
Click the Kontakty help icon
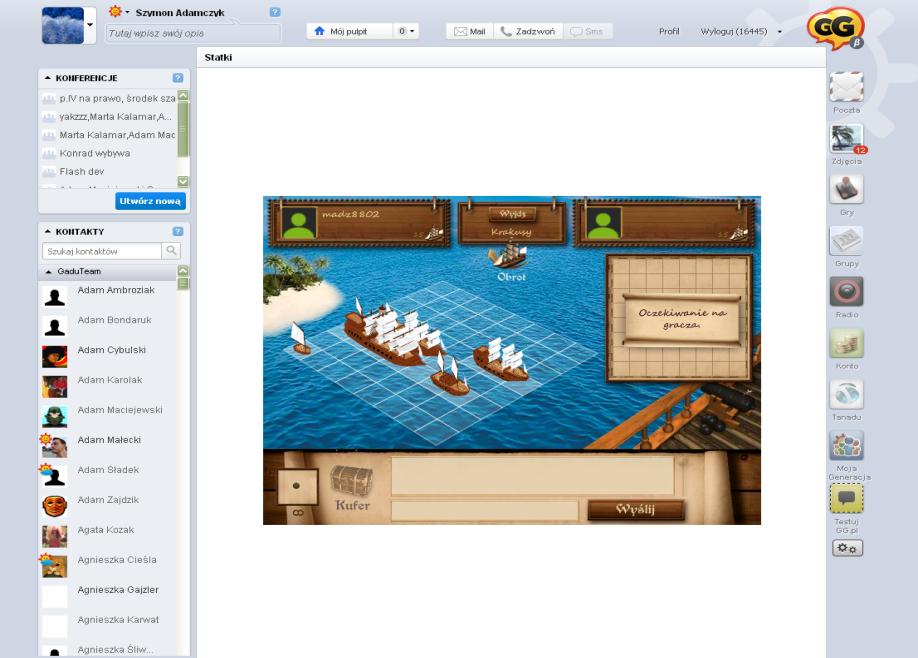click(x=178, y=231)
